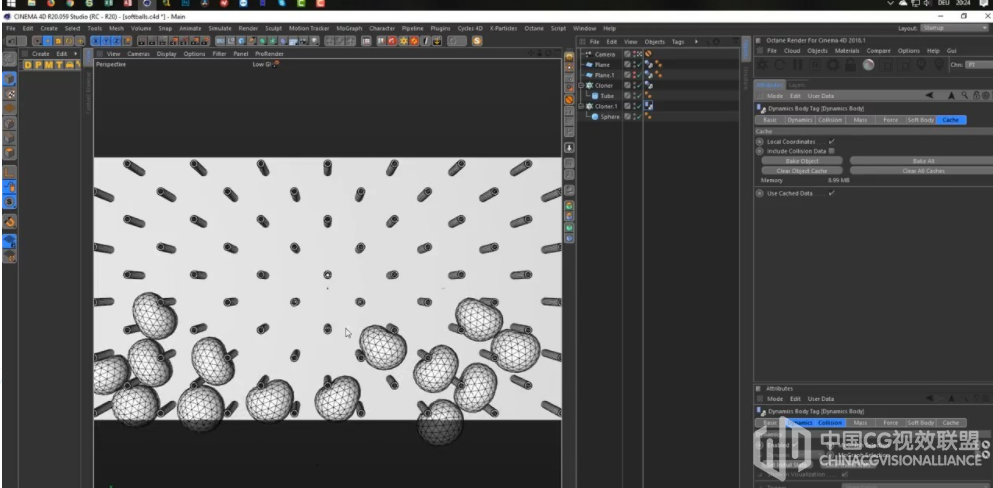Toggle Cloner.1 enable checkmark

pos(638,106)
